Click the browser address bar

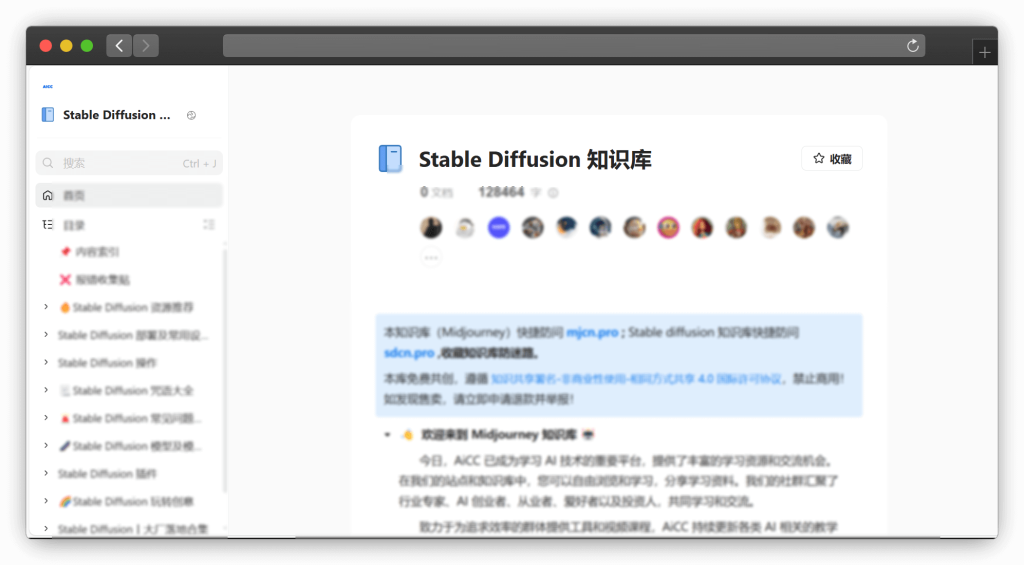573,46
